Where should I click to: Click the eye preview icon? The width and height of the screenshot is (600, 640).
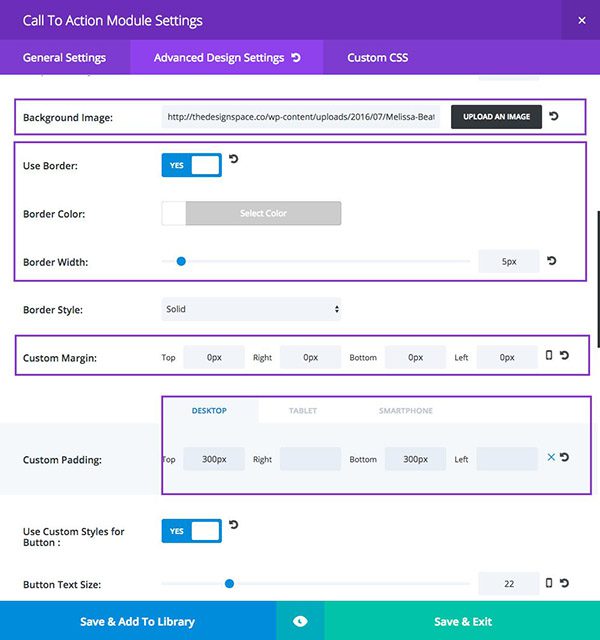tap(300, 621)
